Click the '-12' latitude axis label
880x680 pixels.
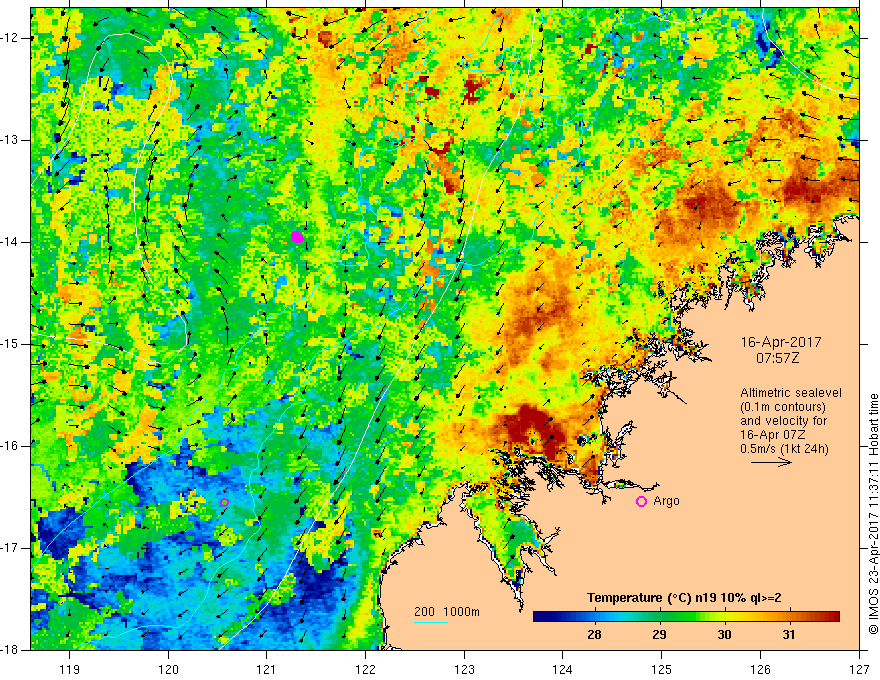[x=10, y=38]
